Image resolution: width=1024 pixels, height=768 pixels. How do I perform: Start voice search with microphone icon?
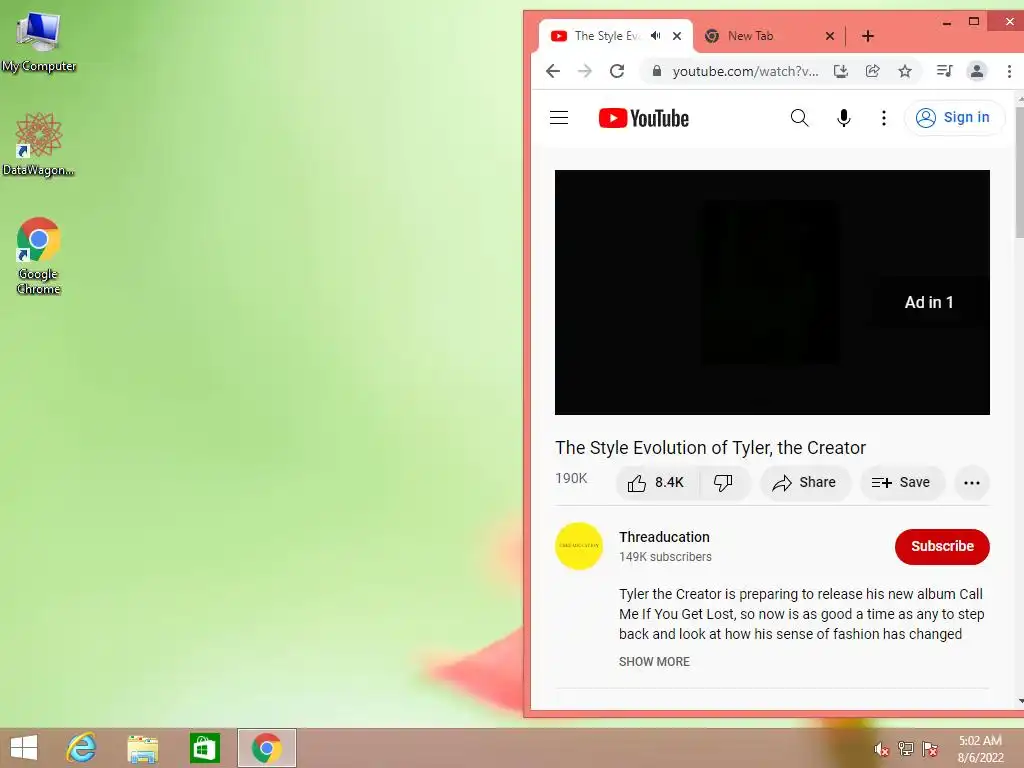[x=844, y=118]
